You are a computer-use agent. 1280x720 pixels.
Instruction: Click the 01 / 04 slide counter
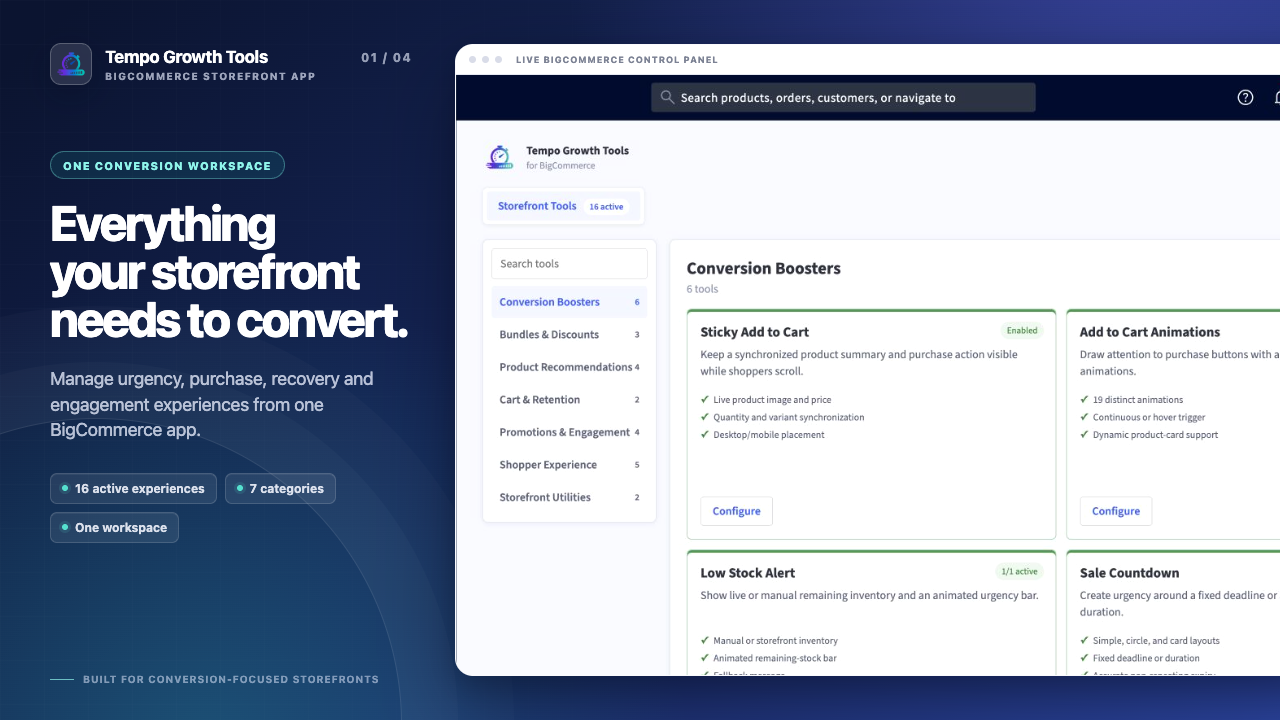386,58
